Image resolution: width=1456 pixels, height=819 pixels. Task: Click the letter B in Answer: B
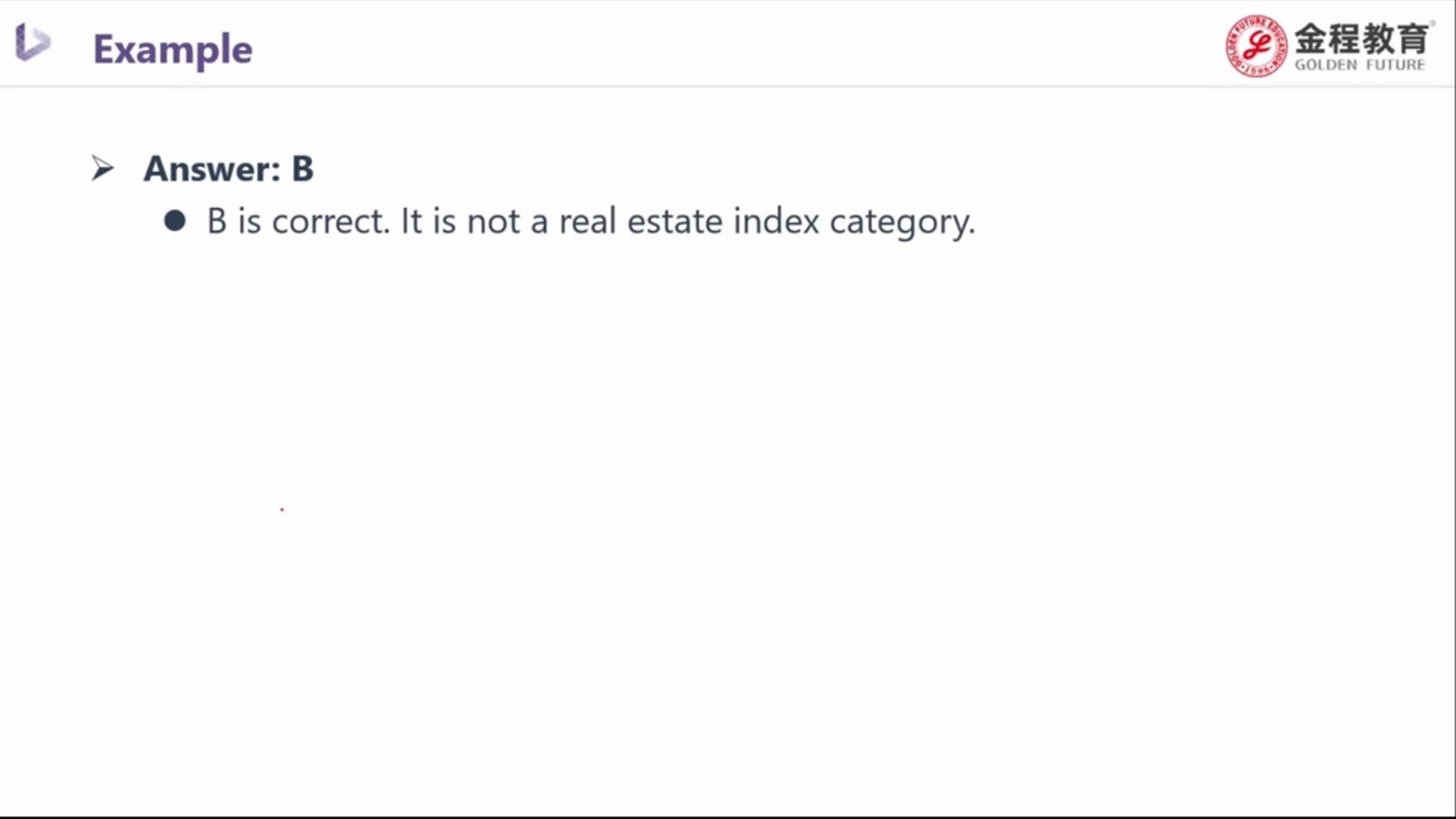tap(303, 169)
